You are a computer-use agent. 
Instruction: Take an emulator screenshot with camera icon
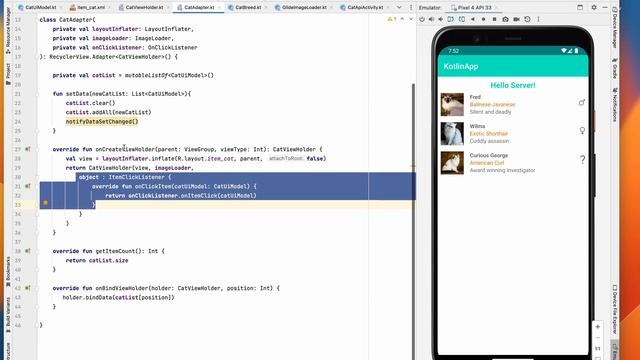coord(505,19)
